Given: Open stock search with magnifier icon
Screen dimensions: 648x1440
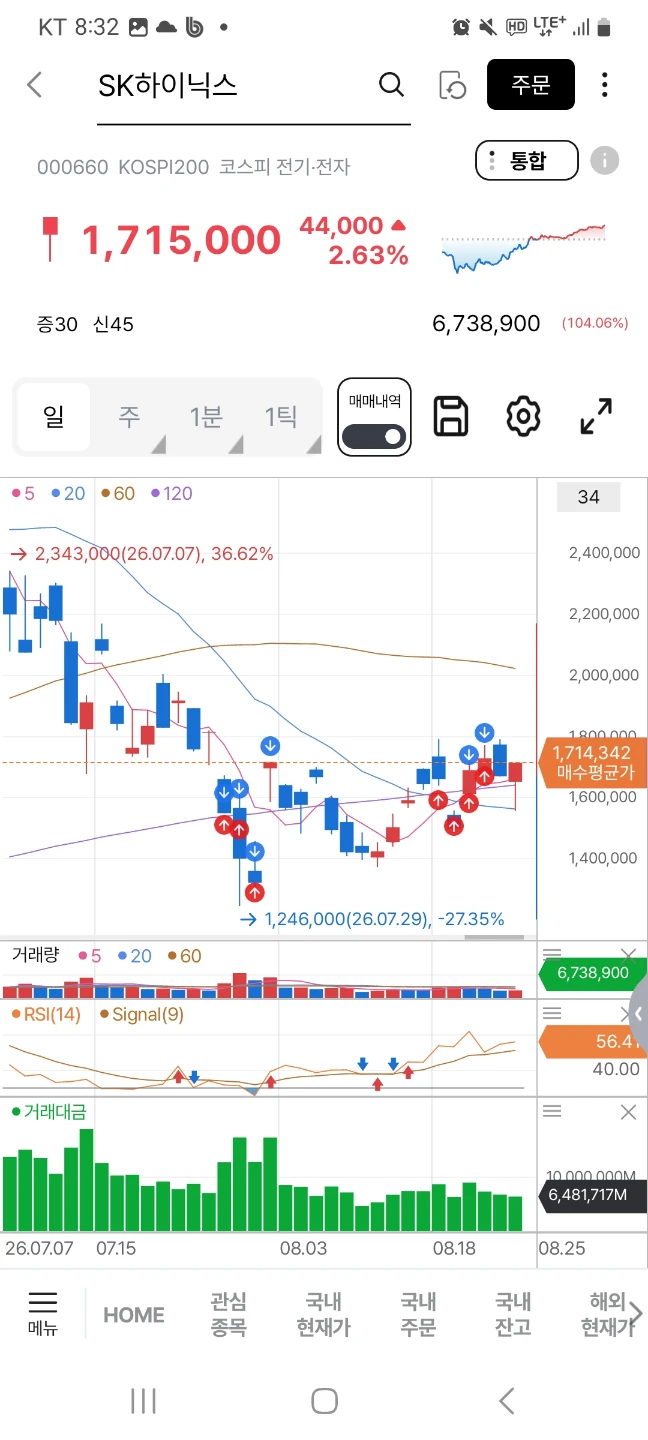Looking at the screenshot, I should coord(392,85).
